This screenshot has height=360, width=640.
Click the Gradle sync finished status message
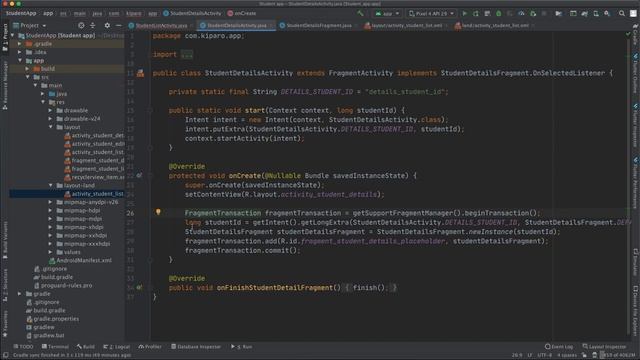(x=72, y=355)
